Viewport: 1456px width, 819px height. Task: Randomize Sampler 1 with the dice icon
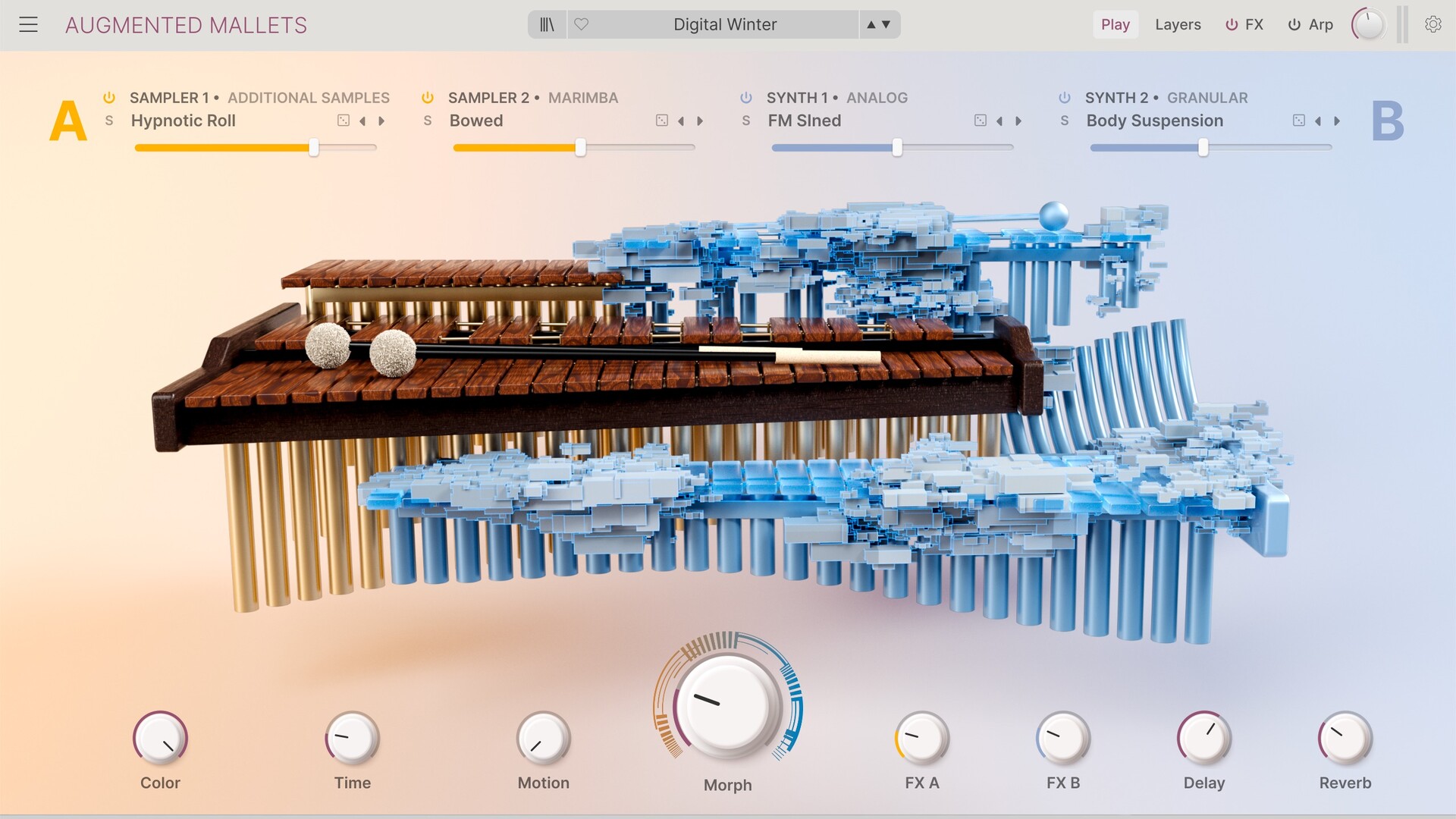coord(344,121)
